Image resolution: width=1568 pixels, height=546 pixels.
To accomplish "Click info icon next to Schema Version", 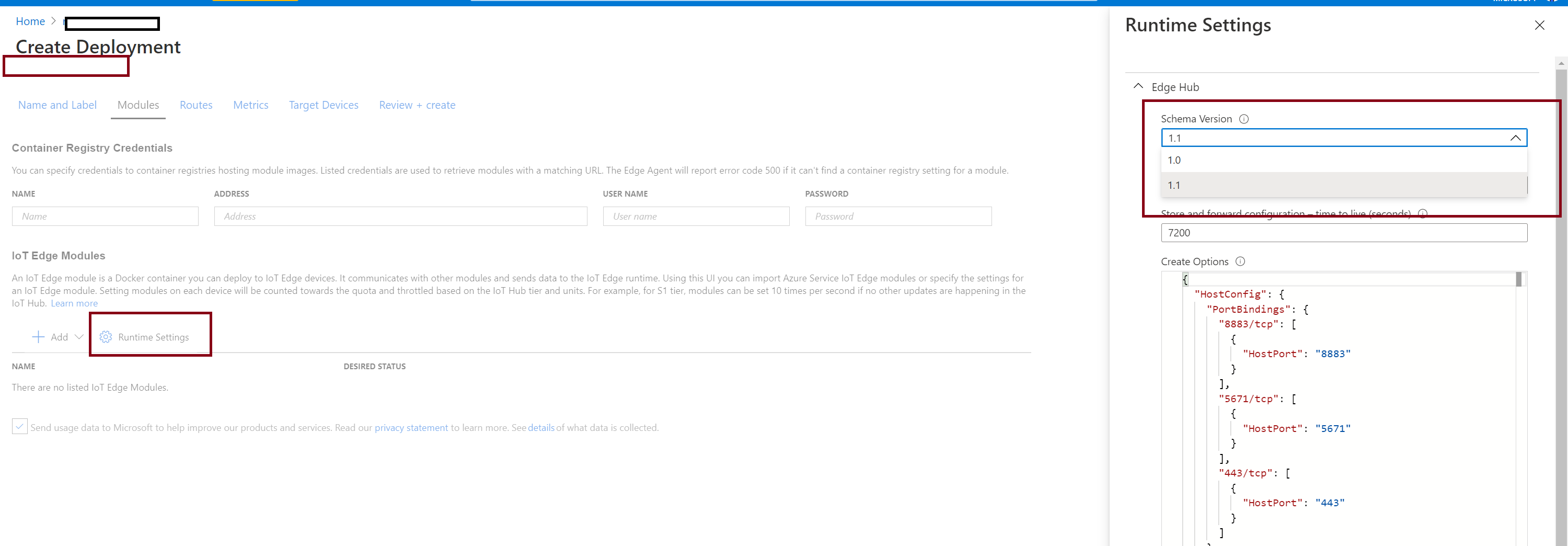I will [x=1244, y=119].
